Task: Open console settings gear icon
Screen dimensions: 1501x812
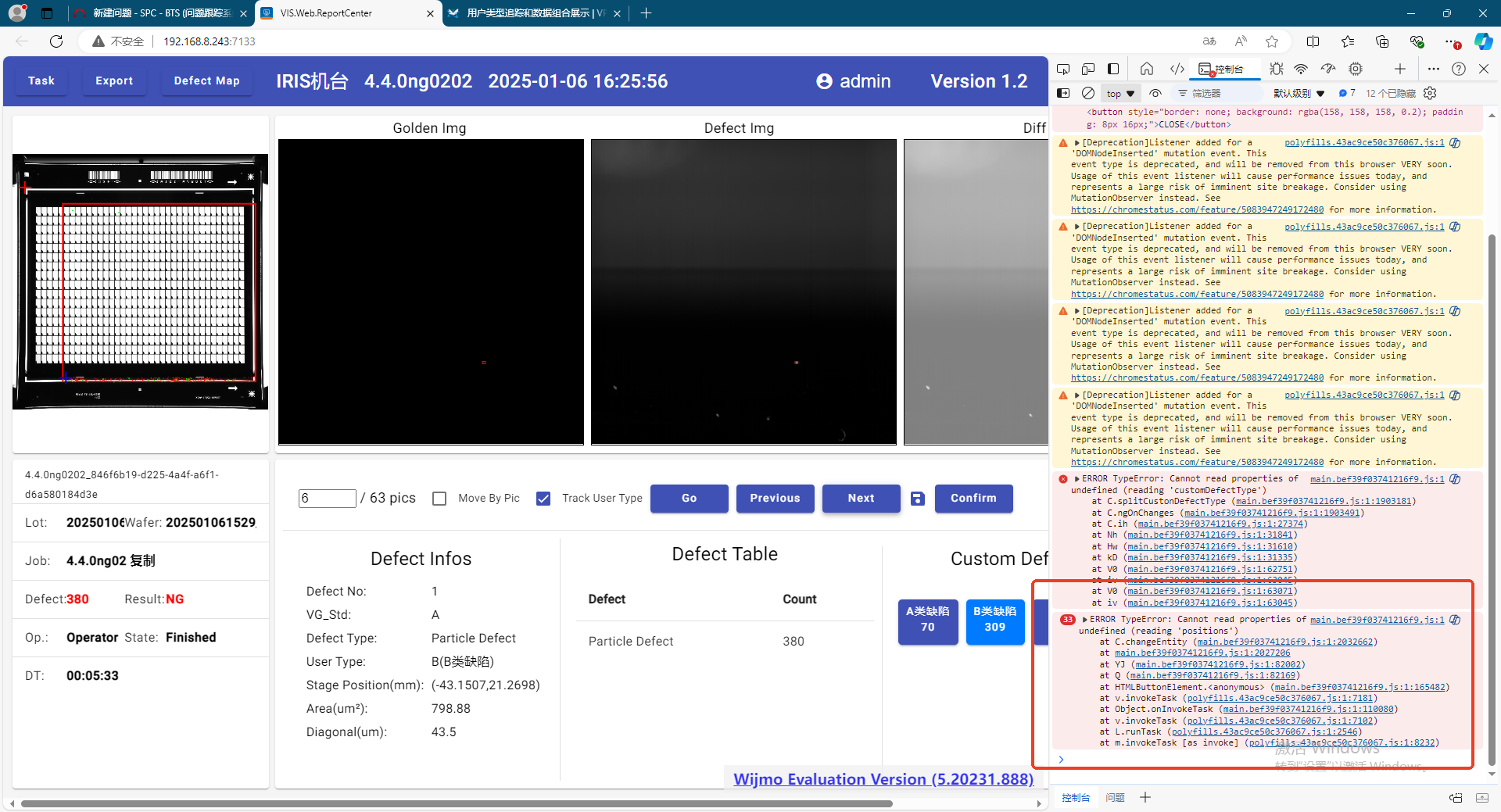Action: tap(1430, 93)
